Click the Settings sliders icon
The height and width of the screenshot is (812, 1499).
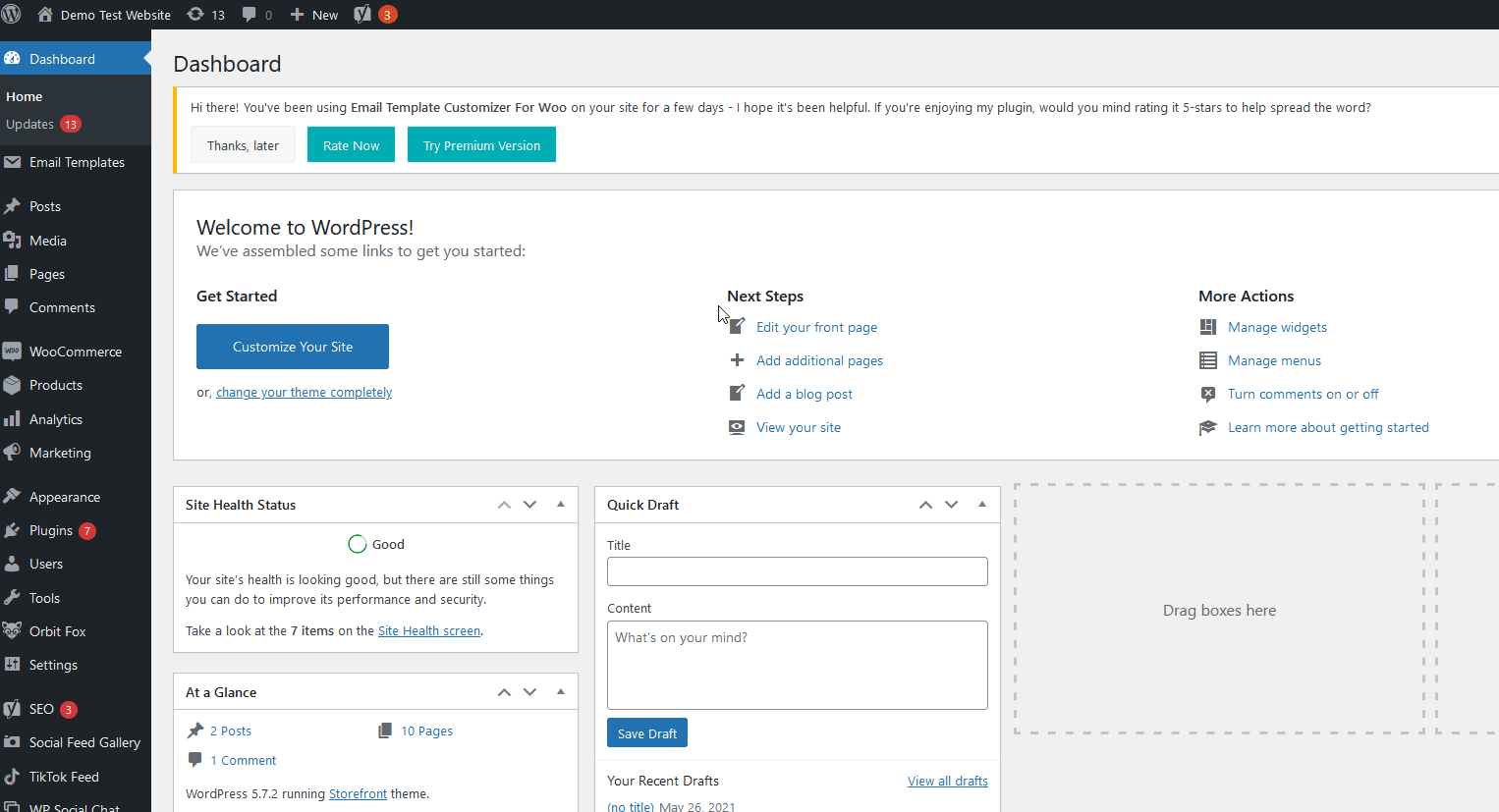point(12,665)
